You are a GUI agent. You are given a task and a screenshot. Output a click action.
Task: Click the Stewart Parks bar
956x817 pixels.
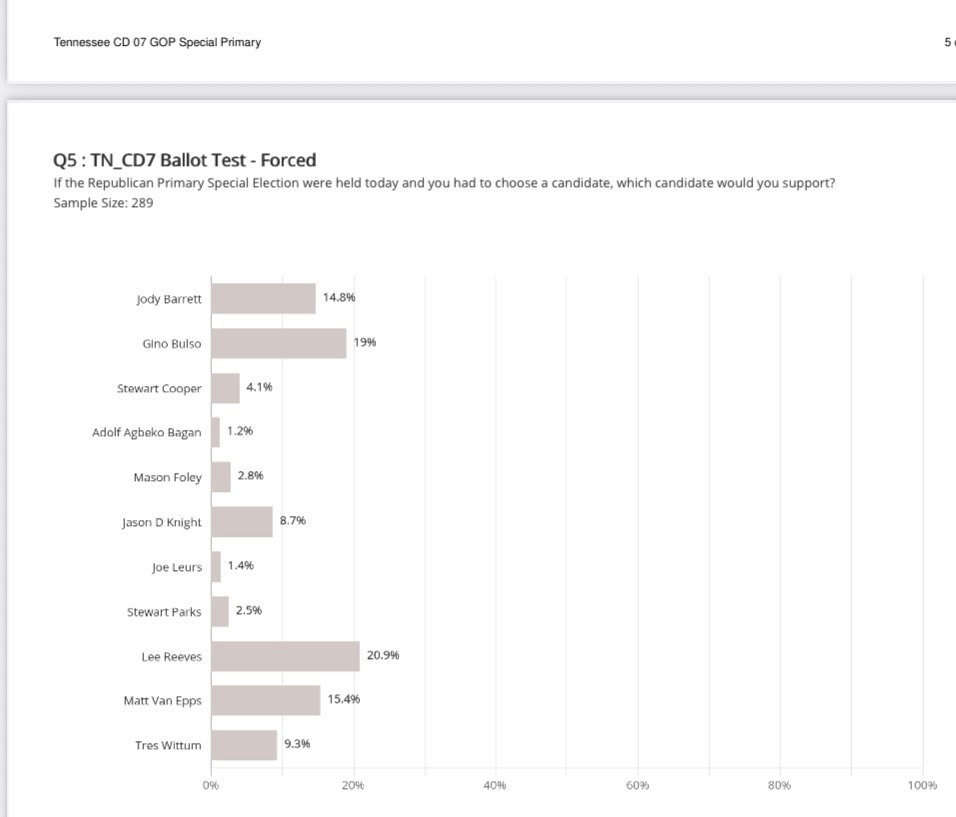[220, 611]
